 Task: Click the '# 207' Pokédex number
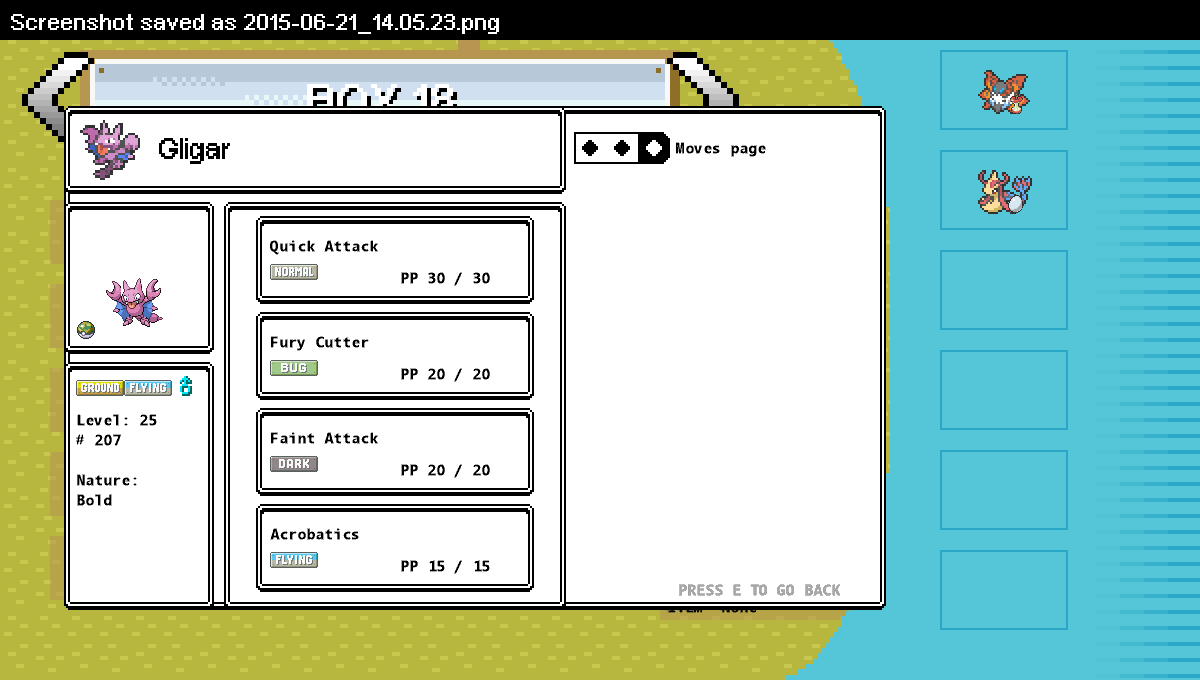tap(99, 440)
